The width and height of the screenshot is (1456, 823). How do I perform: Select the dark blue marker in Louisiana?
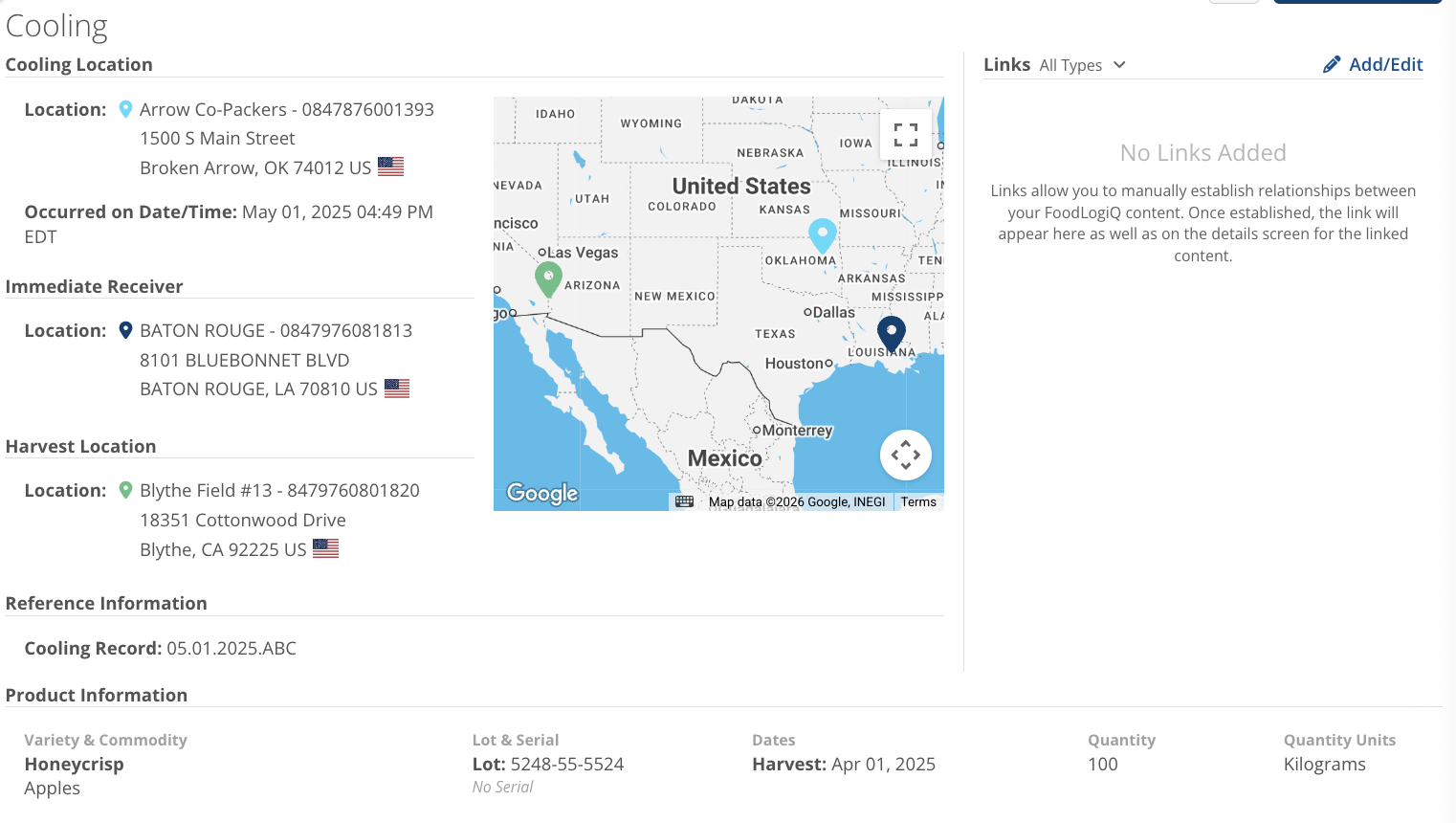coord(891,333)
